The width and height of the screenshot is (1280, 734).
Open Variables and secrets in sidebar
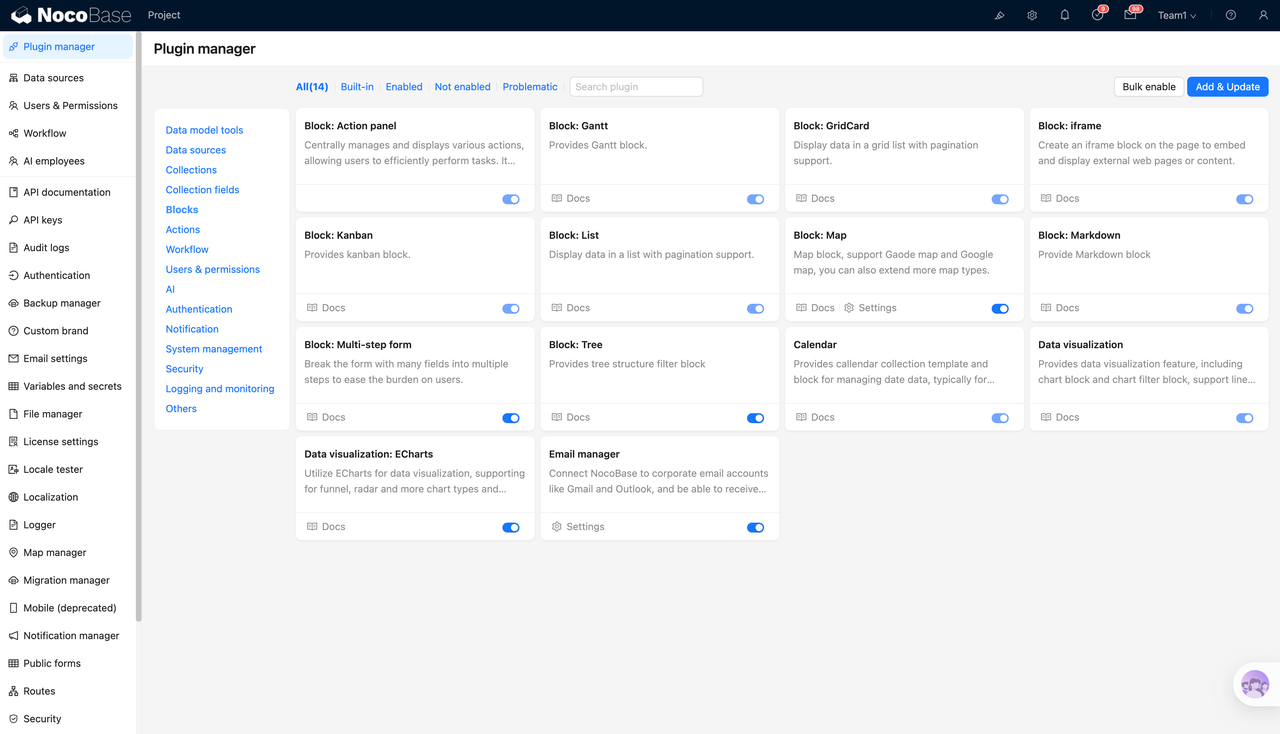[x=68, y=386]
